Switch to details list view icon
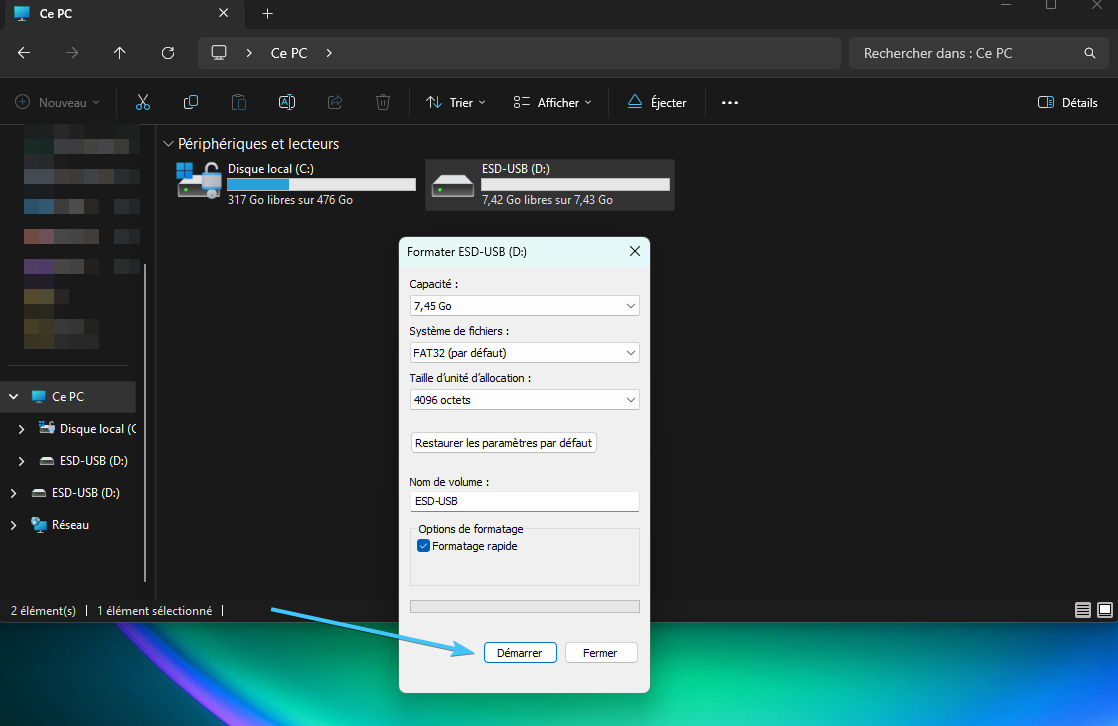The image size is (1118, 726). coord(1082,610)
